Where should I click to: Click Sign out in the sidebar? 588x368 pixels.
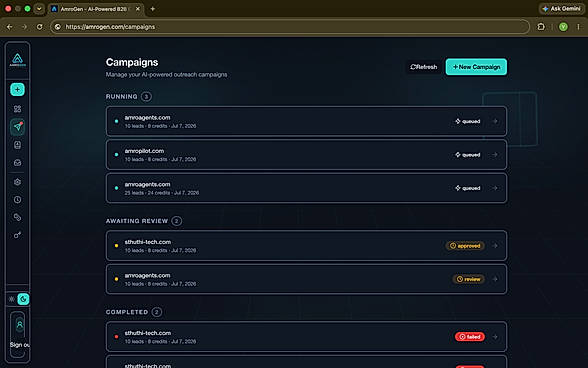pyautogui.click(x=20, y=345)
